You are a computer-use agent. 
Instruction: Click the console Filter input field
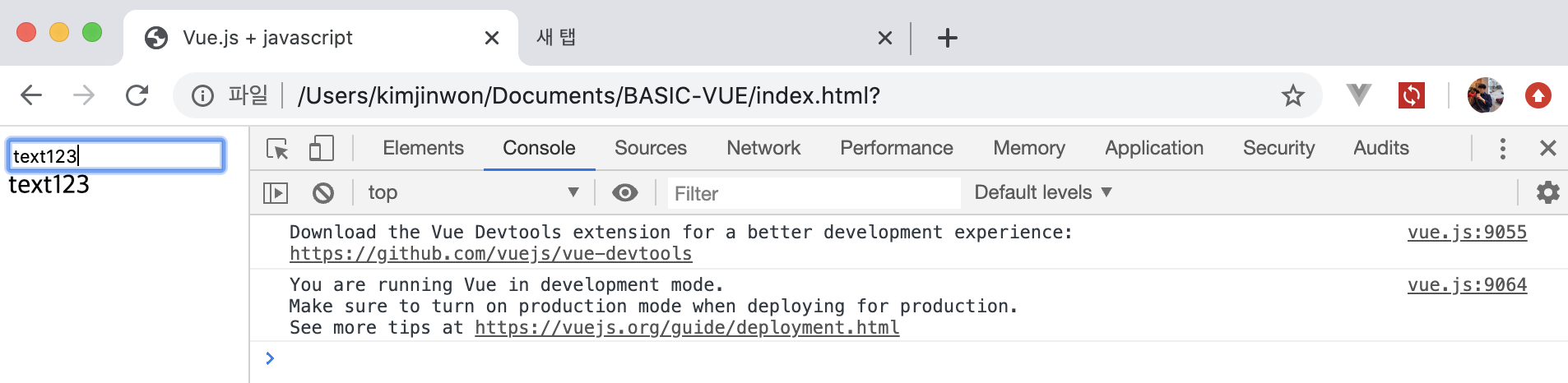[x=813, y=194]
